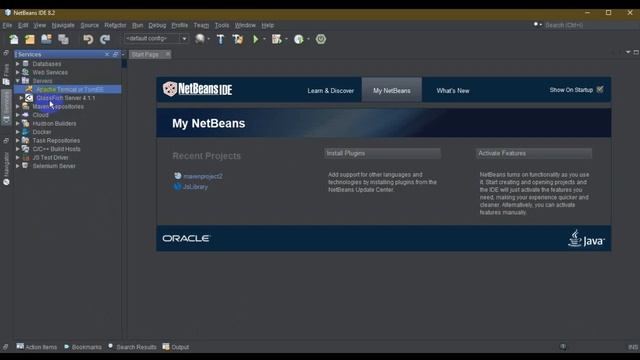This screenshot has width=640, height=360.
Task: Click the Action Items icon in status bar
Action: coord(20,347)
